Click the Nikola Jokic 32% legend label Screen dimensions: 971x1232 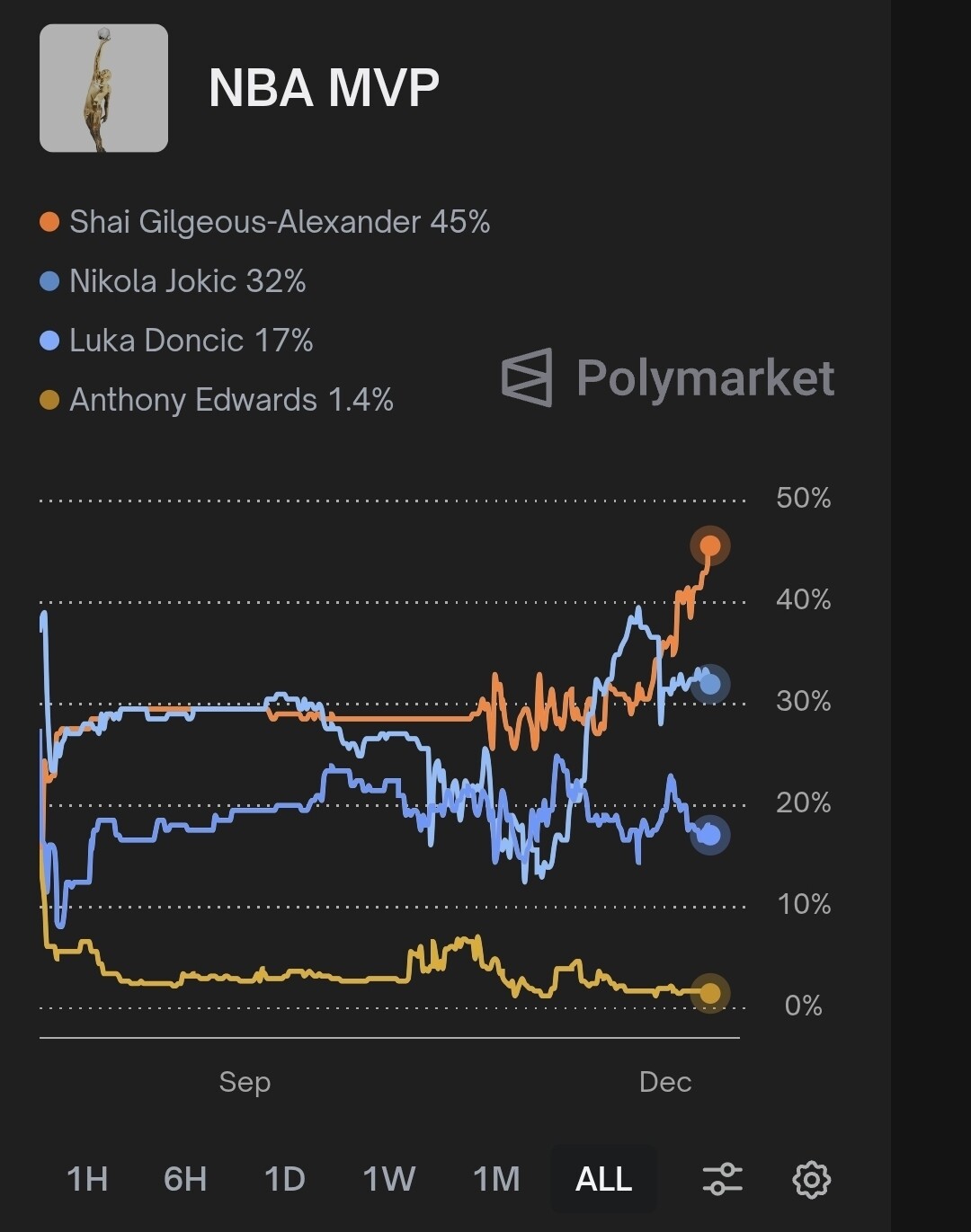click(x=188, y=281)
